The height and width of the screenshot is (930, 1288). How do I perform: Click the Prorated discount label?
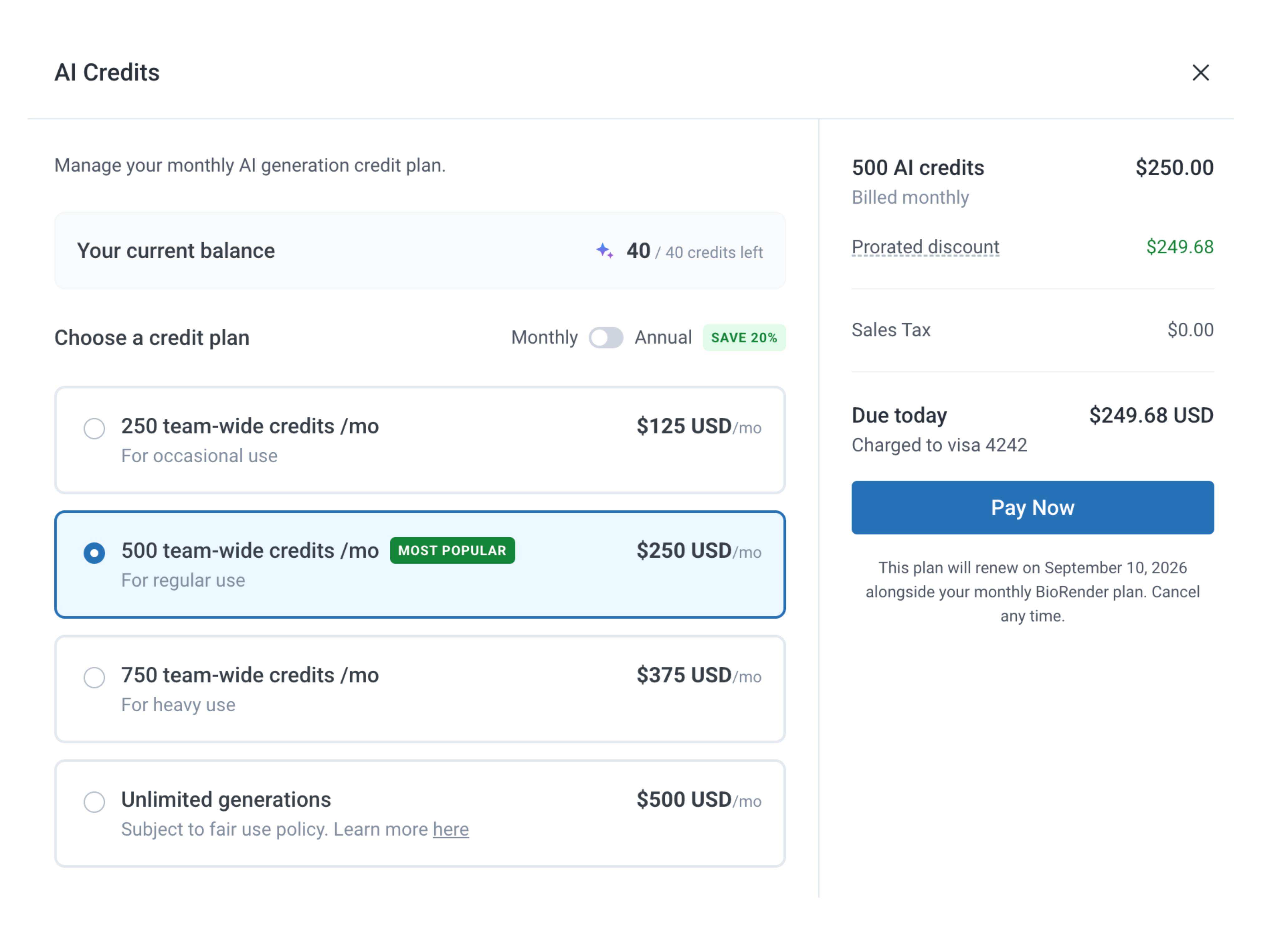point(925,247)
